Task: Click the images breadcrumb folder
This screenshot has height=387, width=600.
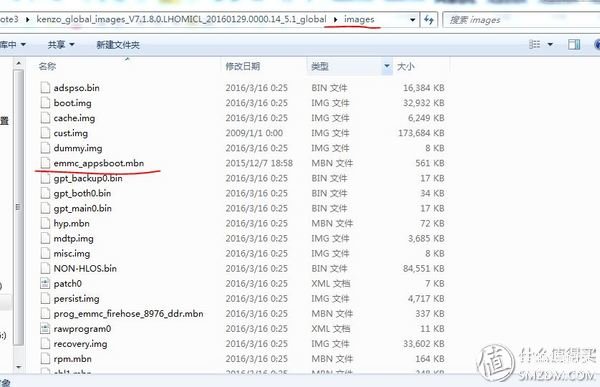Action: click(x=359, y=19)
